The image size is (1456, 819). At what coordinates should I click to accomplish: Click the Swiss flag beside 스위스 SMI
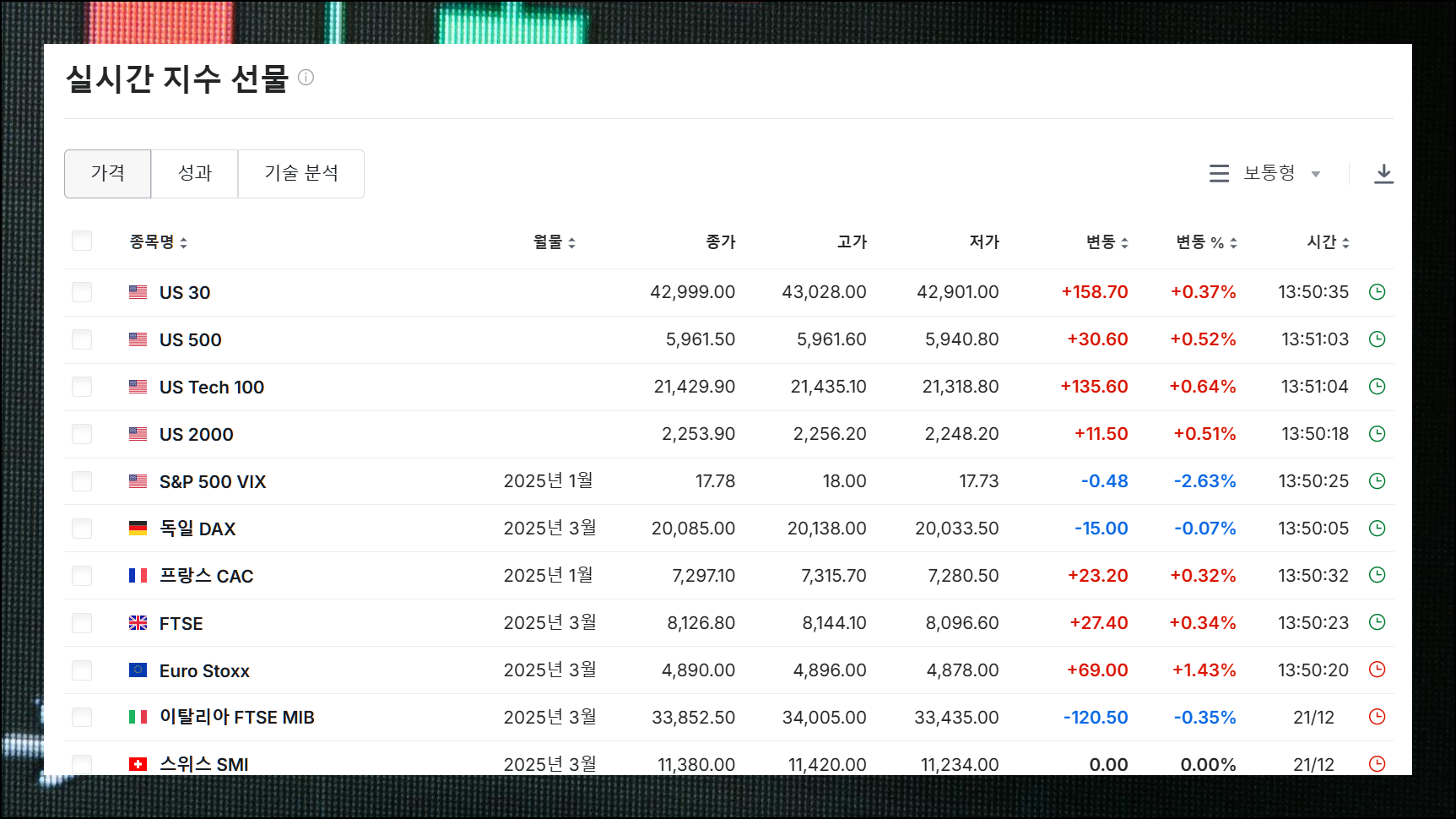pyautogui.click(x=138, y=764)
